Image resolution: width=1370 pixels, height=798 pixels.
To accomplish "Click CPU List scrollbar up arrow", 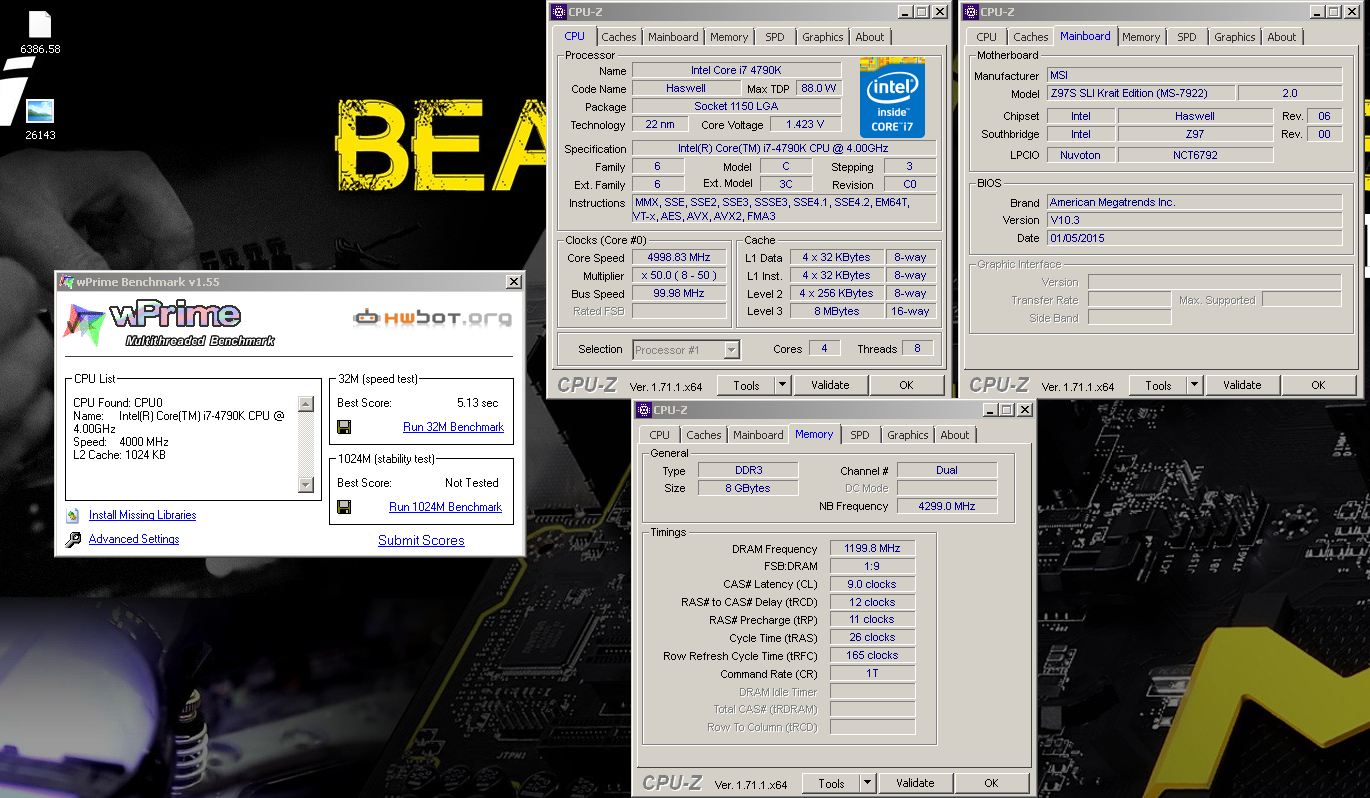I will (x=306, y=404).
